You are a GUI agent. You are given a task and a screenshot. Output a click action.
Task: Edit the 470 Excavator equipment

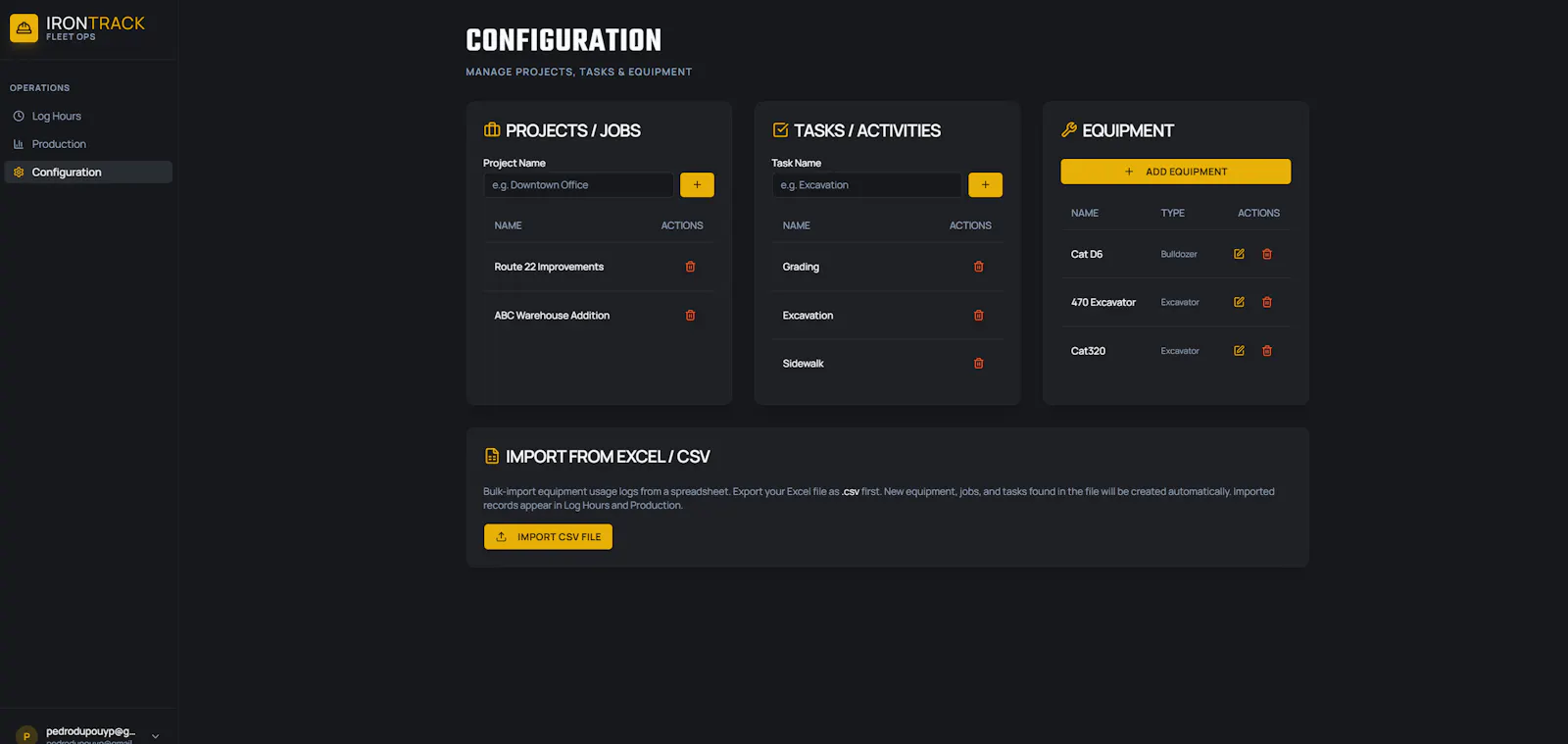pos(1239,302)
